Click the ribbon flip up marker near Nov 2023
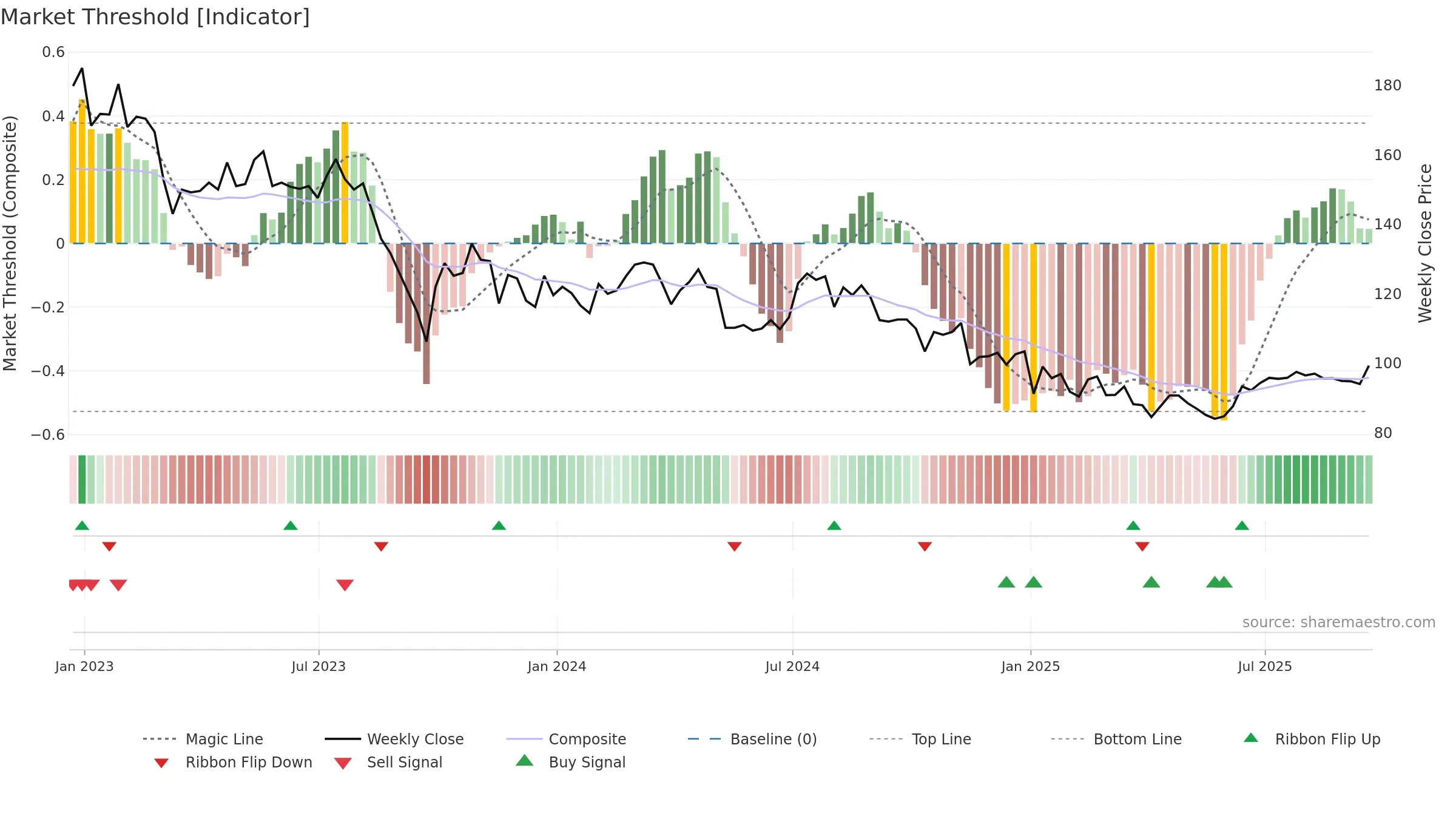Screen dimensions: 1456x819 click(x=499, y=525)
